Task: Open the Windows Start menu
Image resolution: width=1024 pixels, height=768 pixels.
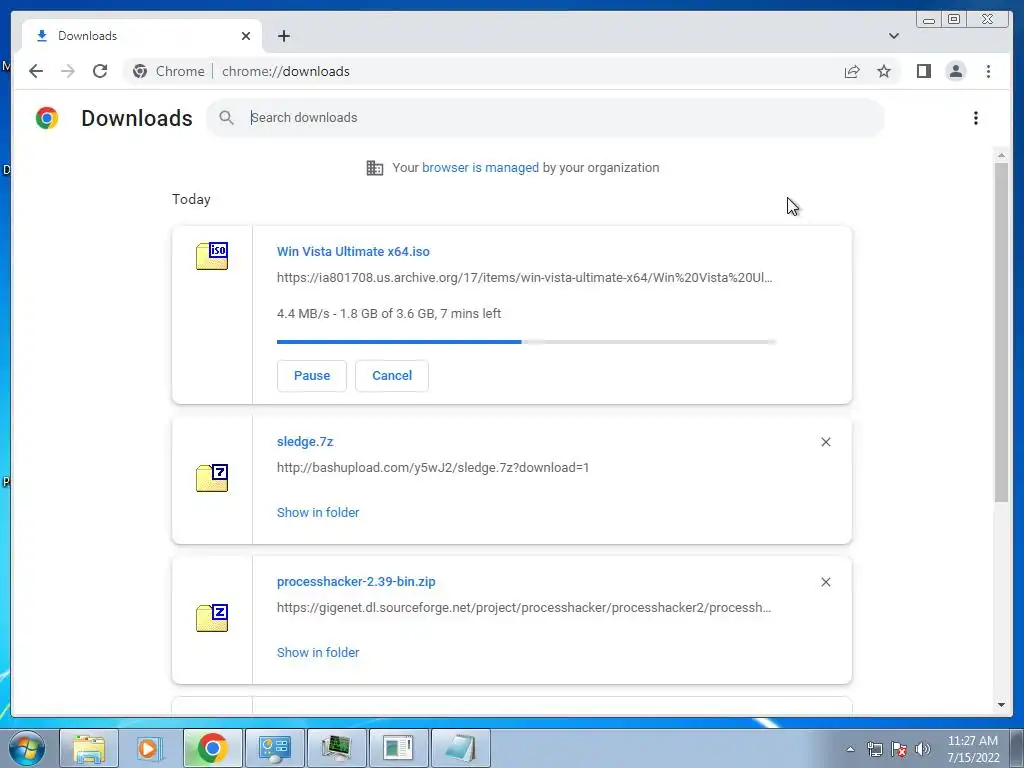Action: point(26,748)
